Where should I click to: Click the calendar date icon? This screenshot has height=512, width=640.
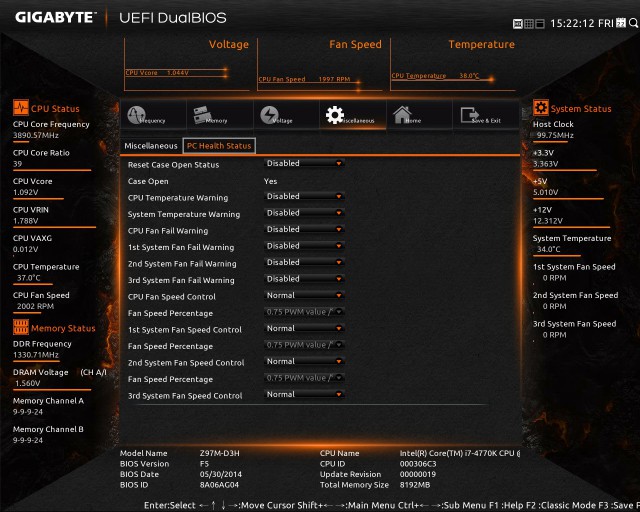(621, 23)
